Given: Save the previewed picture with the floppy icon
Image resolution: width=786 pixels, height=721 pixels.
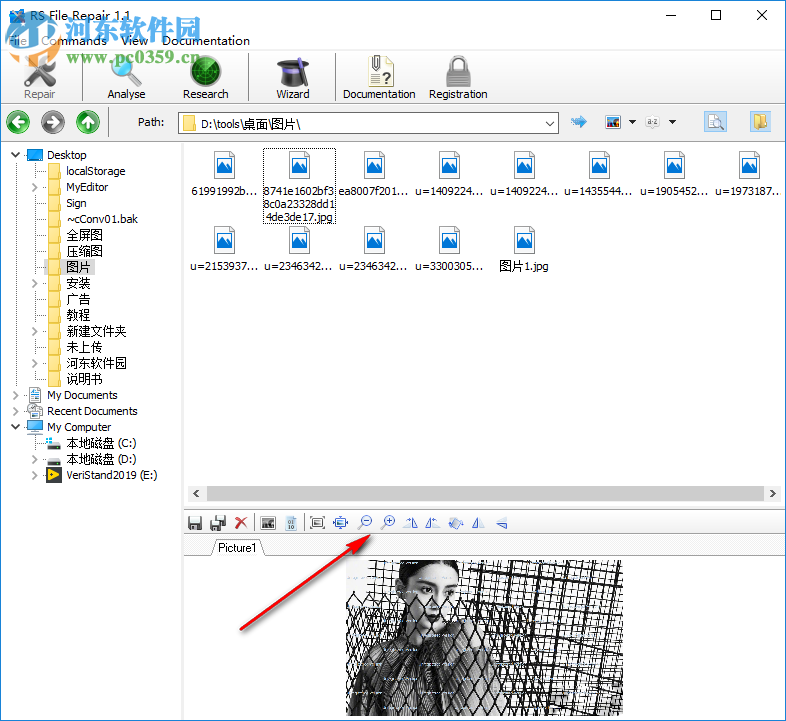Looking at the screenshot, I should 194,523.
